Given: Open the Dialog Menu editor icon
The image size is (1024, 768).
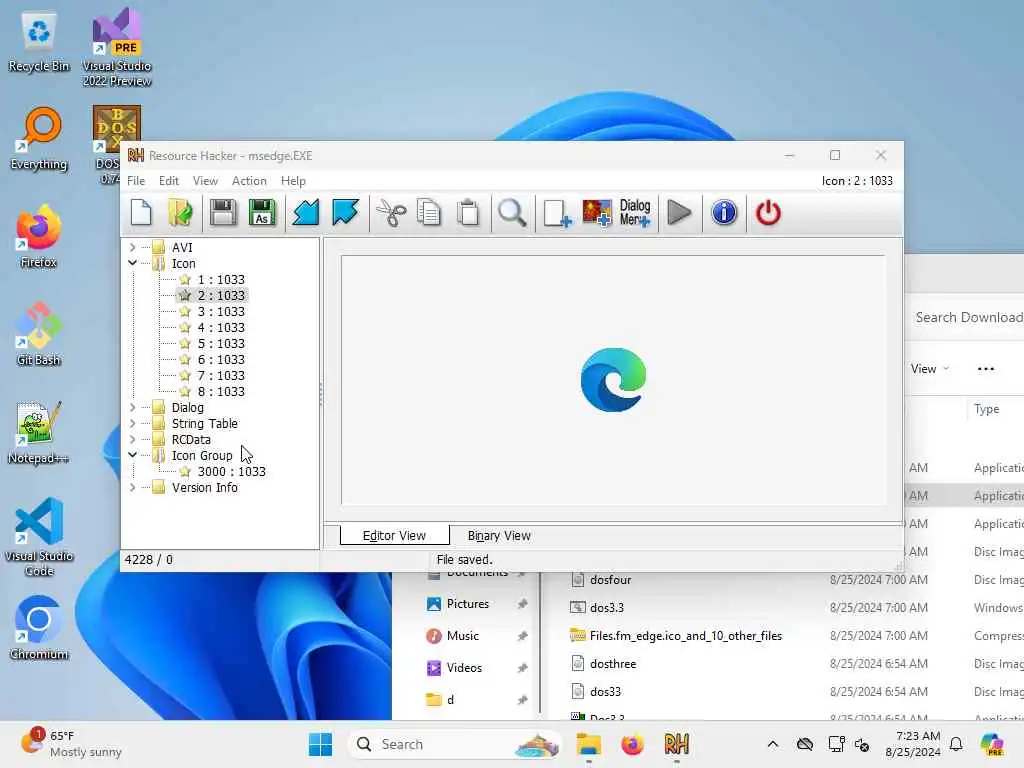Looking at the screenshot, I should [x=635, y=213].
